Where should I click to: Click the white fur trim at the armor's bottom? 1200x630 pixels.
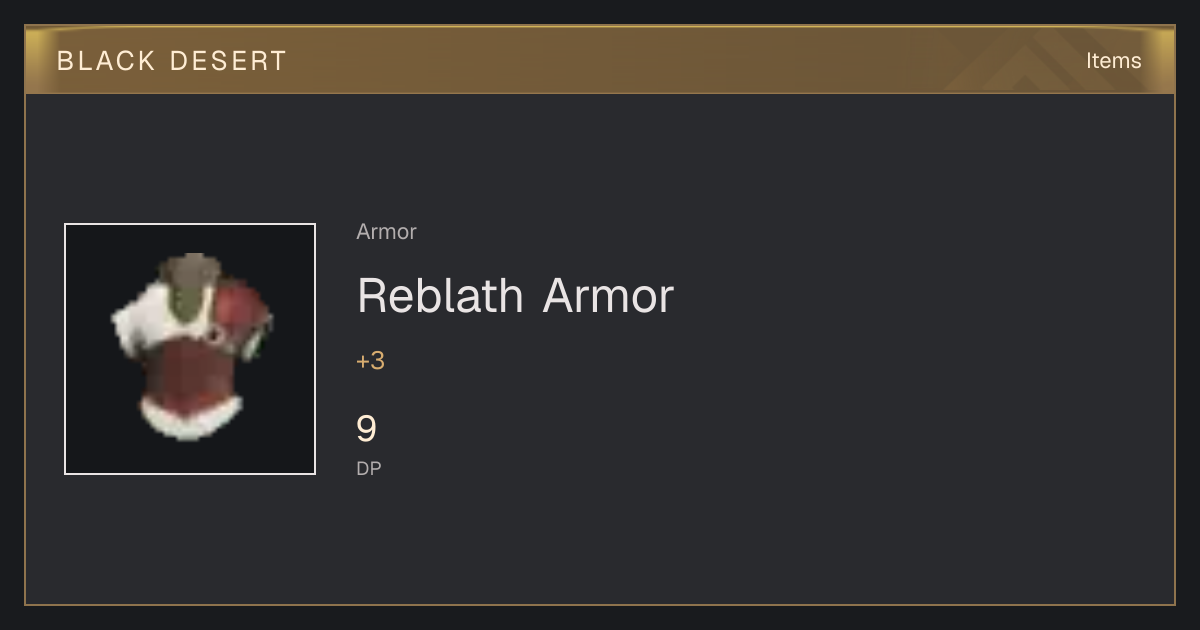(190, 418)
